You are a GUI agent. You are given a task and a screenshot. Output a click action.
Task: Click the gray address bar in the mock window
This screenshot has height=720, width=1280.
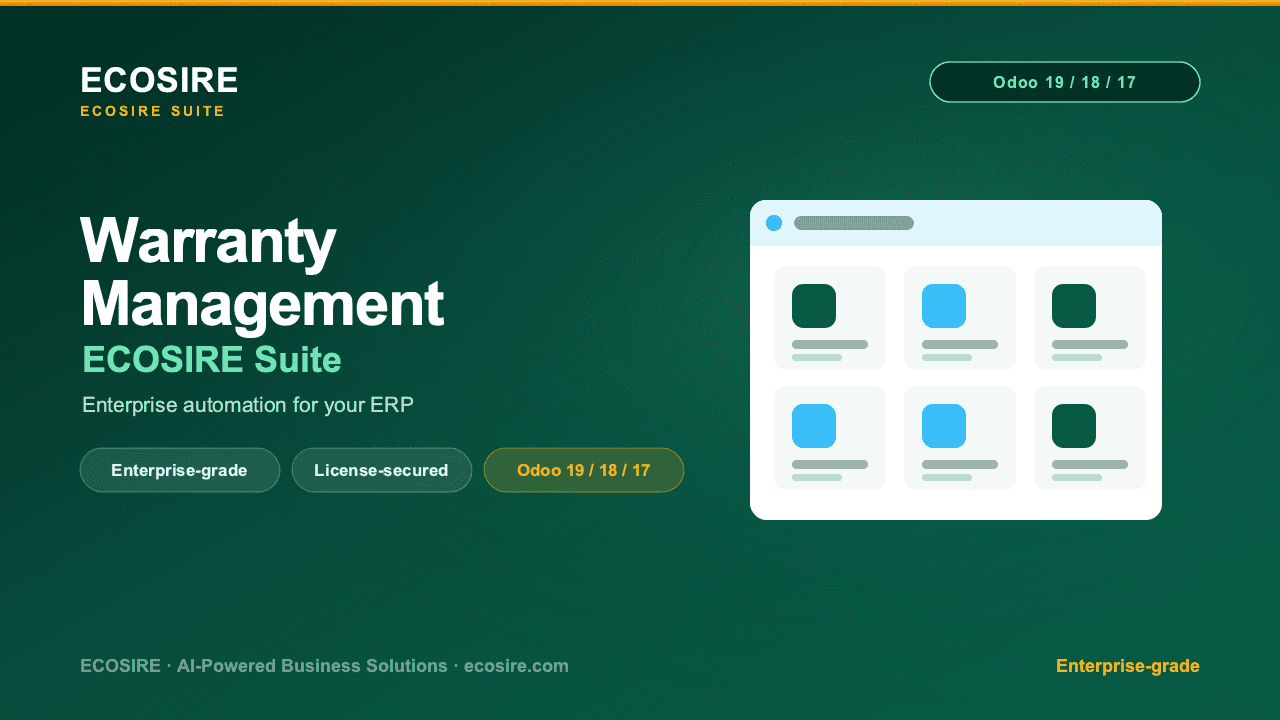point(854,223)
